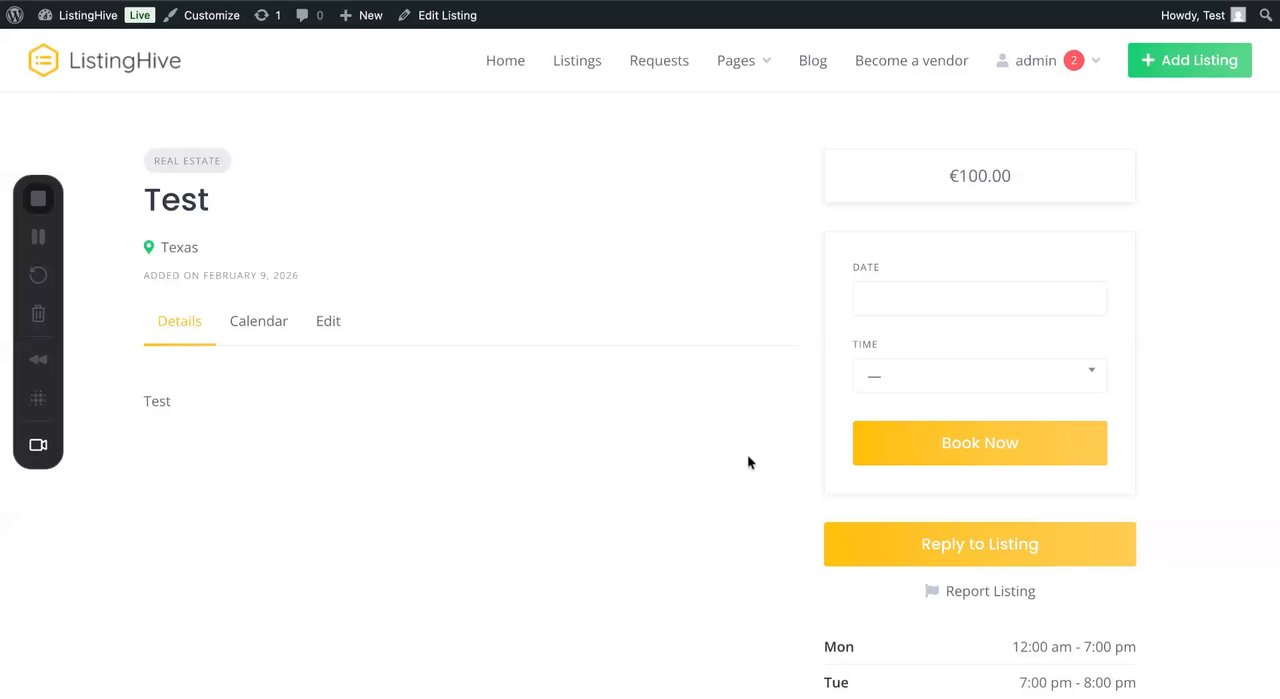Screen dimensions: 1280x699
Task: Click the Report Listing link
Action: pyautogui.click(x=980, y=591)
